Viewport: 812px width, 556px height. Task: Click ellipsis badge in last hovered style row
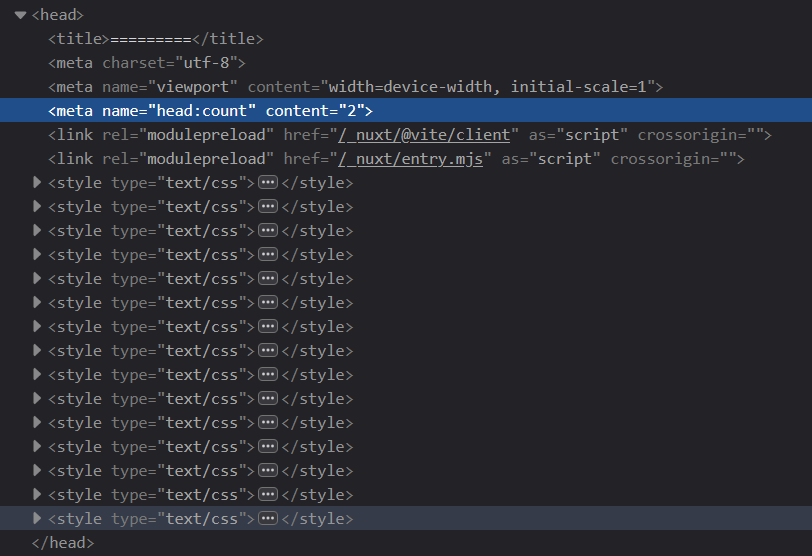[268, 519]
